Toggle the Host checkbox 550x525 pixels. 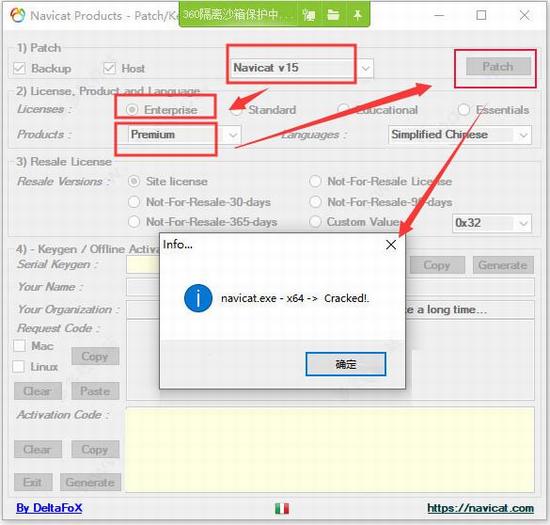click(x=109, y=68)
